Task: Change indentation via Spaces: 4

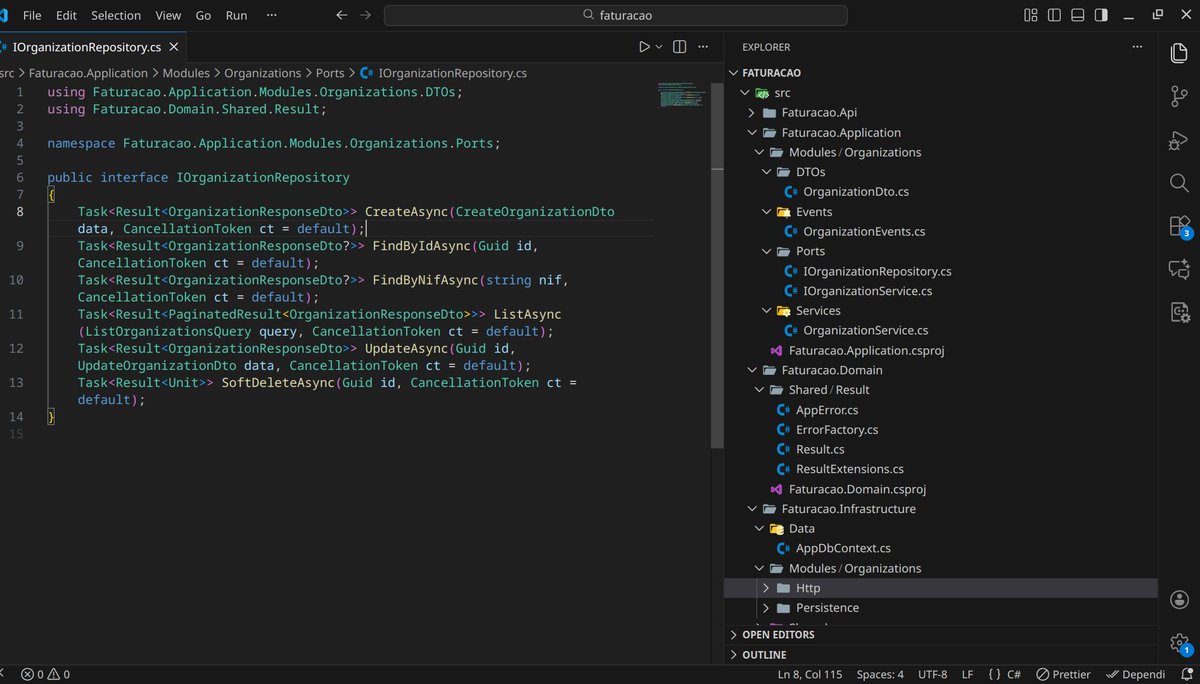Action: coord(880,674)
